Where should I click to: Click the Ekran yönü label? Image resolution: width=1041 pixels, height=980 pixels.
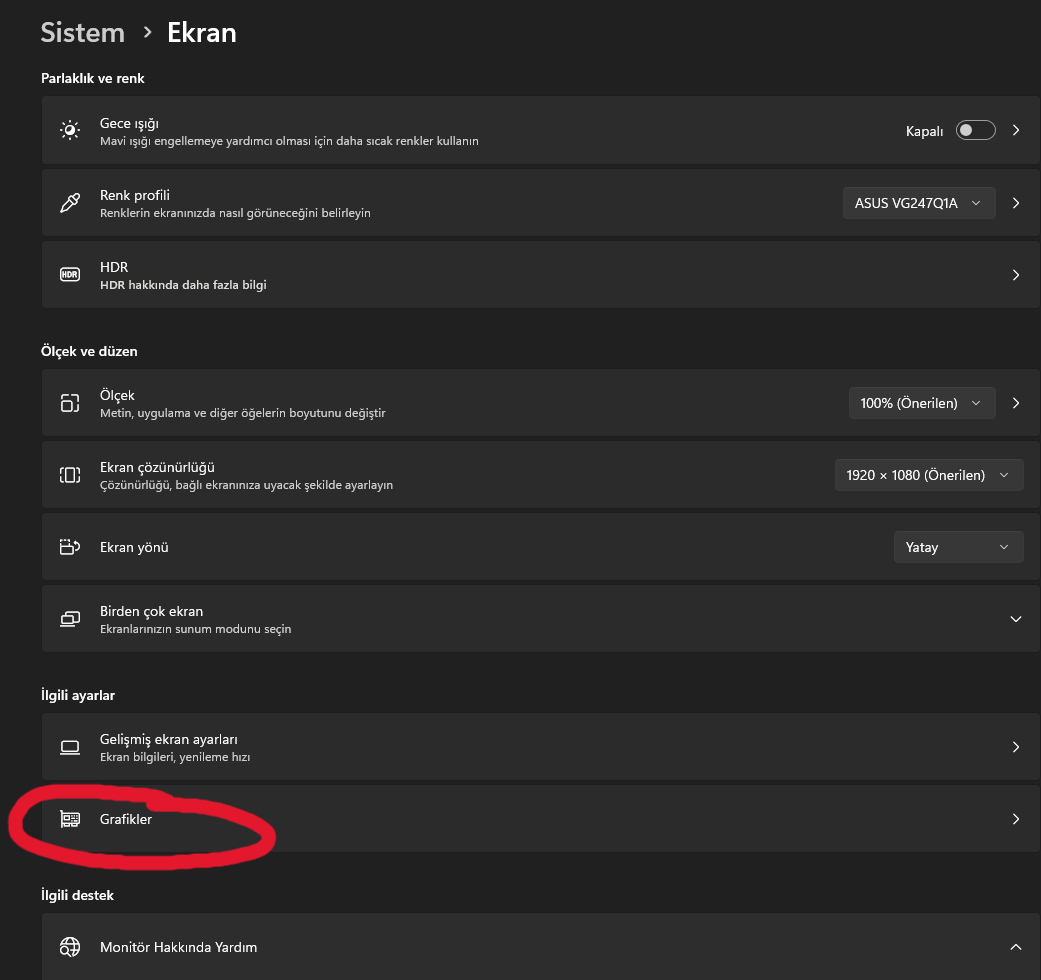point(134,547)
